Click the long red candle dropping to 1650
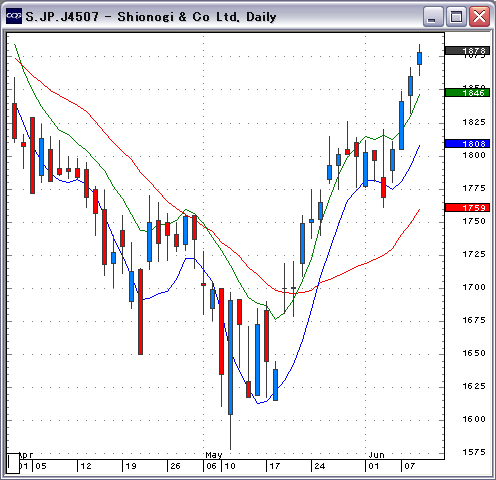This screenshot has width=496, height=480. [140, 312]
